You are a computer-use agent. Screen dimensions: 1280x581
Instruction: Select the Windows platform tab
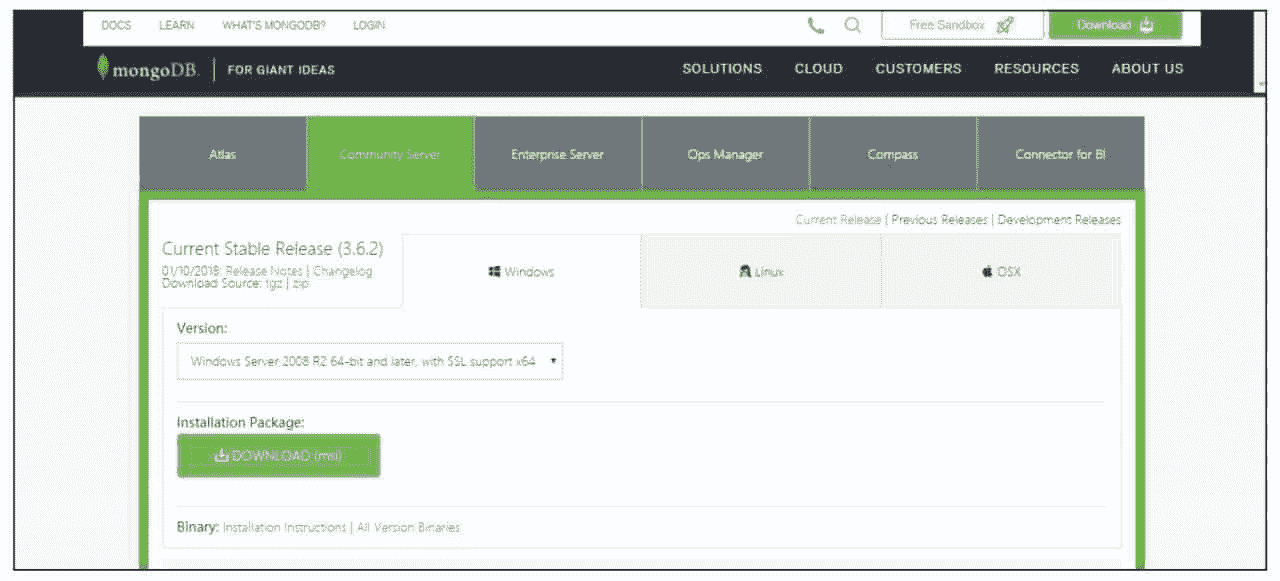(x=521, y=272)
